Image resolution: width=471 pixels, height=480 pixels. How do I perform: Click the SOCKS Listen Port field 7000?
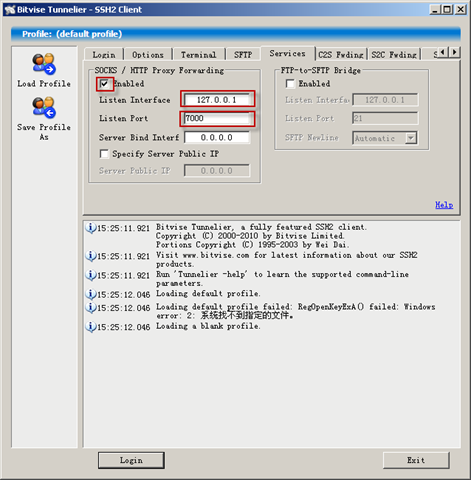coord(217,118)
